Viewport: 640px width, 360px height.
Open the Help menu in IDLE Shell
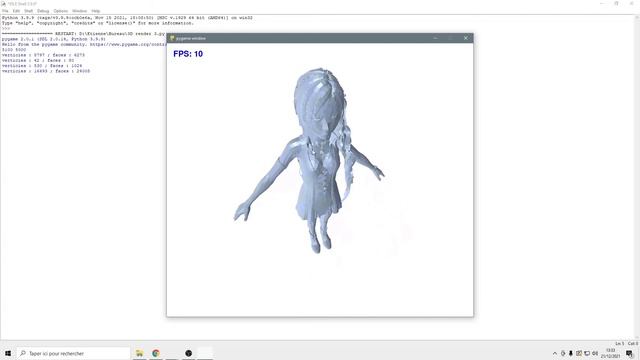click(96, 11)
